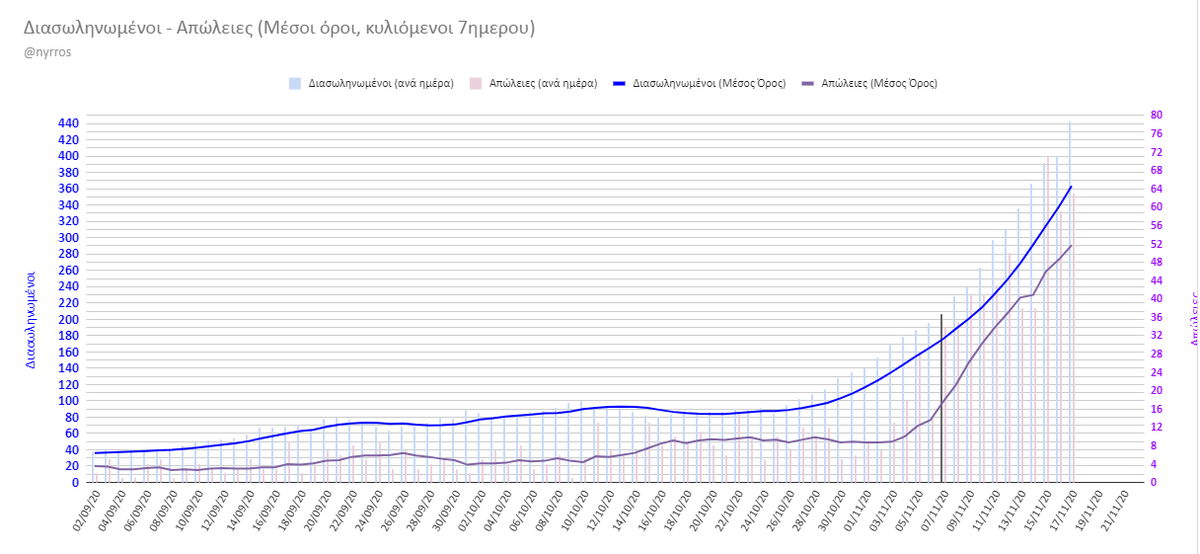
Task: Click the left axis value 400
Action: point(69,156)
